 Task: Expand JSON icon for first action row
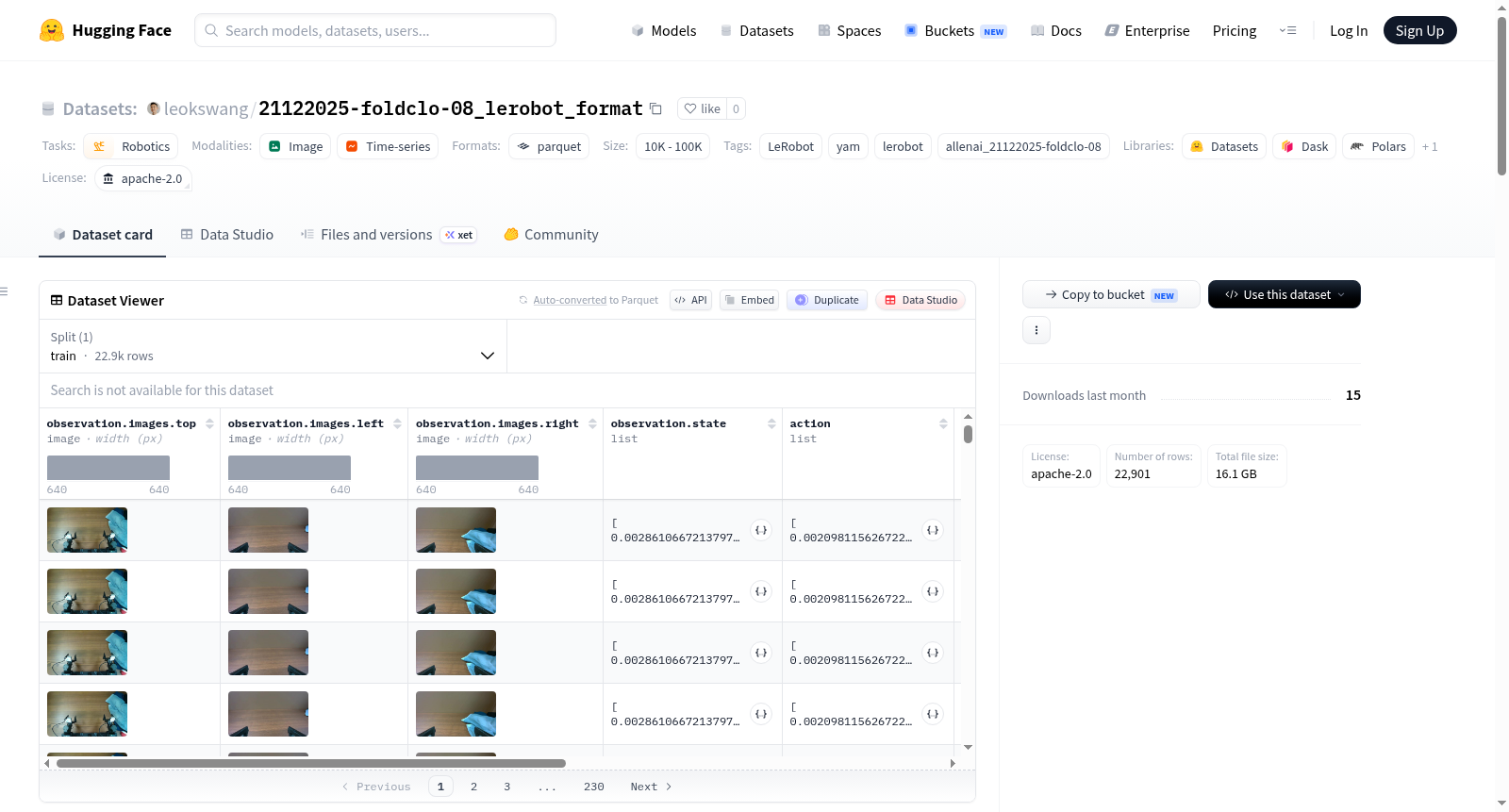(933, 530)
